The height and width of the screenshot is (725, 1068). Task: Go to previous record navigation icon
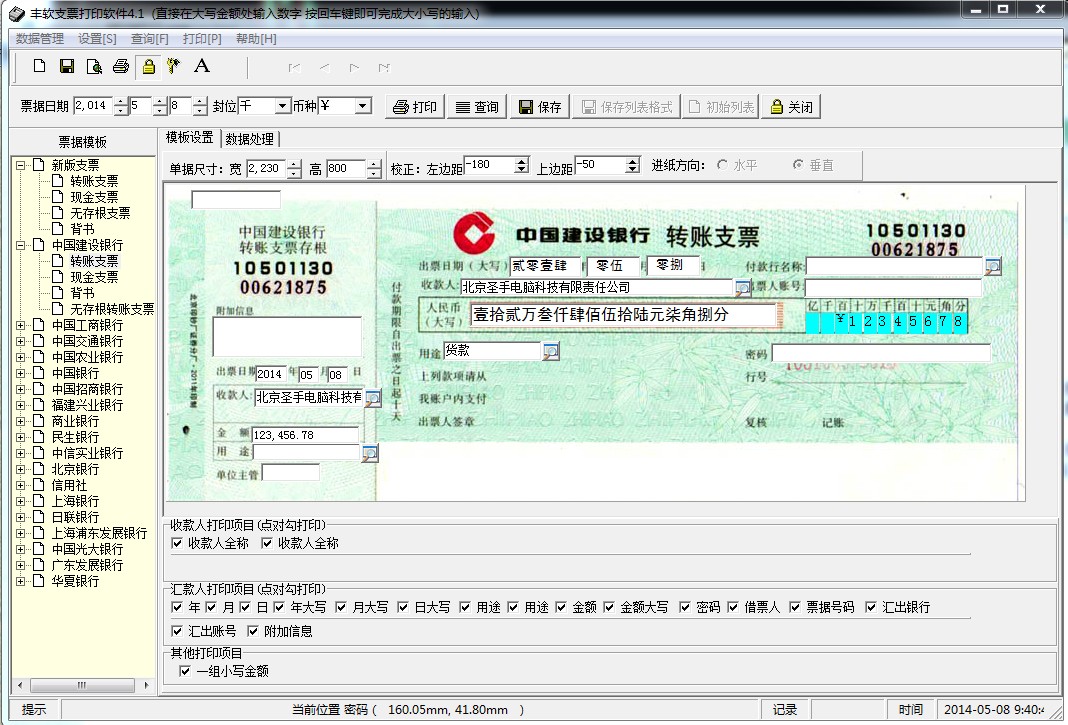(x=324, y=67)
